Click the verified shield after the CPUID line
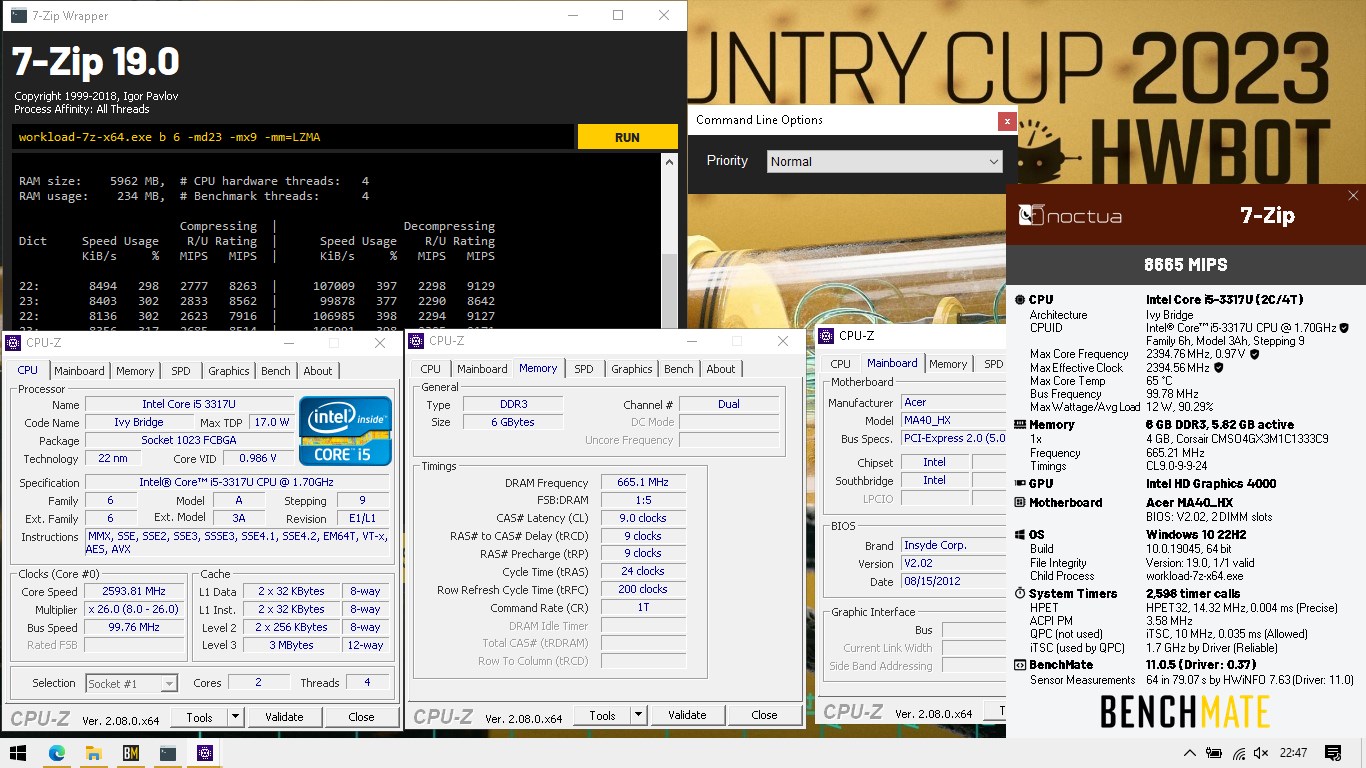The width and height of the screenshot is (1366, 768). [1344, 328]
